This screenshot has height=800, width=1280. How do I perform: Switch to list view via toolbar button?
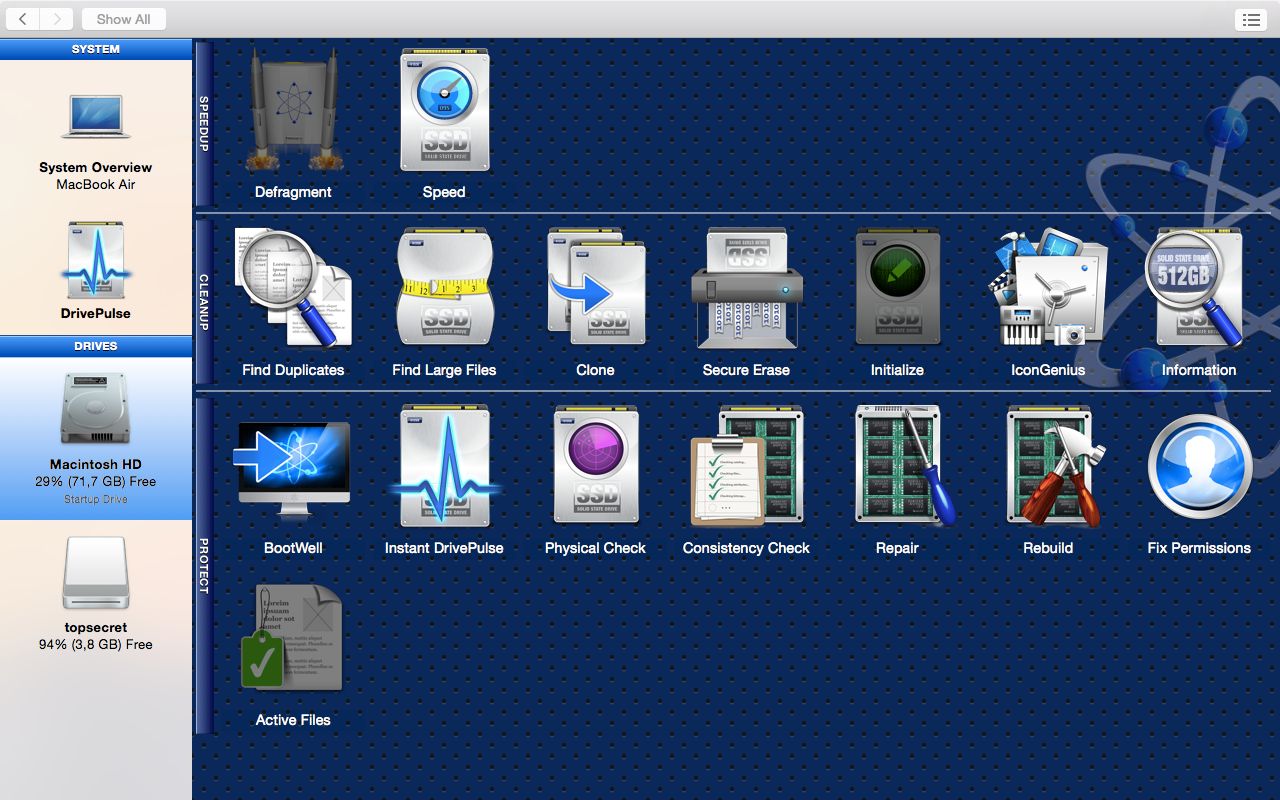click(x=1251, y=19)
